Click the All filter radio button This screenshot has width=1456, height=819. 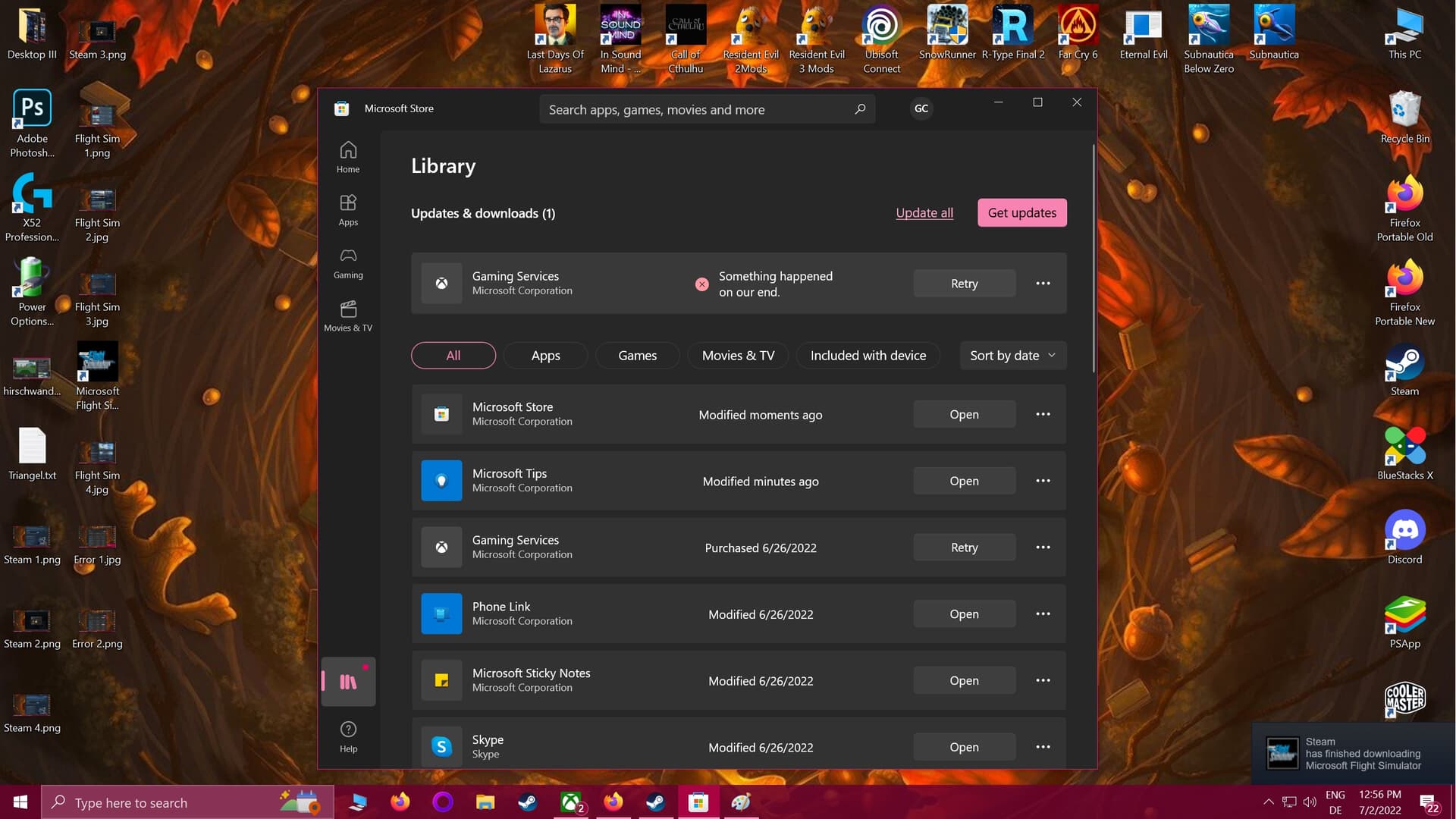coord(453,355)
